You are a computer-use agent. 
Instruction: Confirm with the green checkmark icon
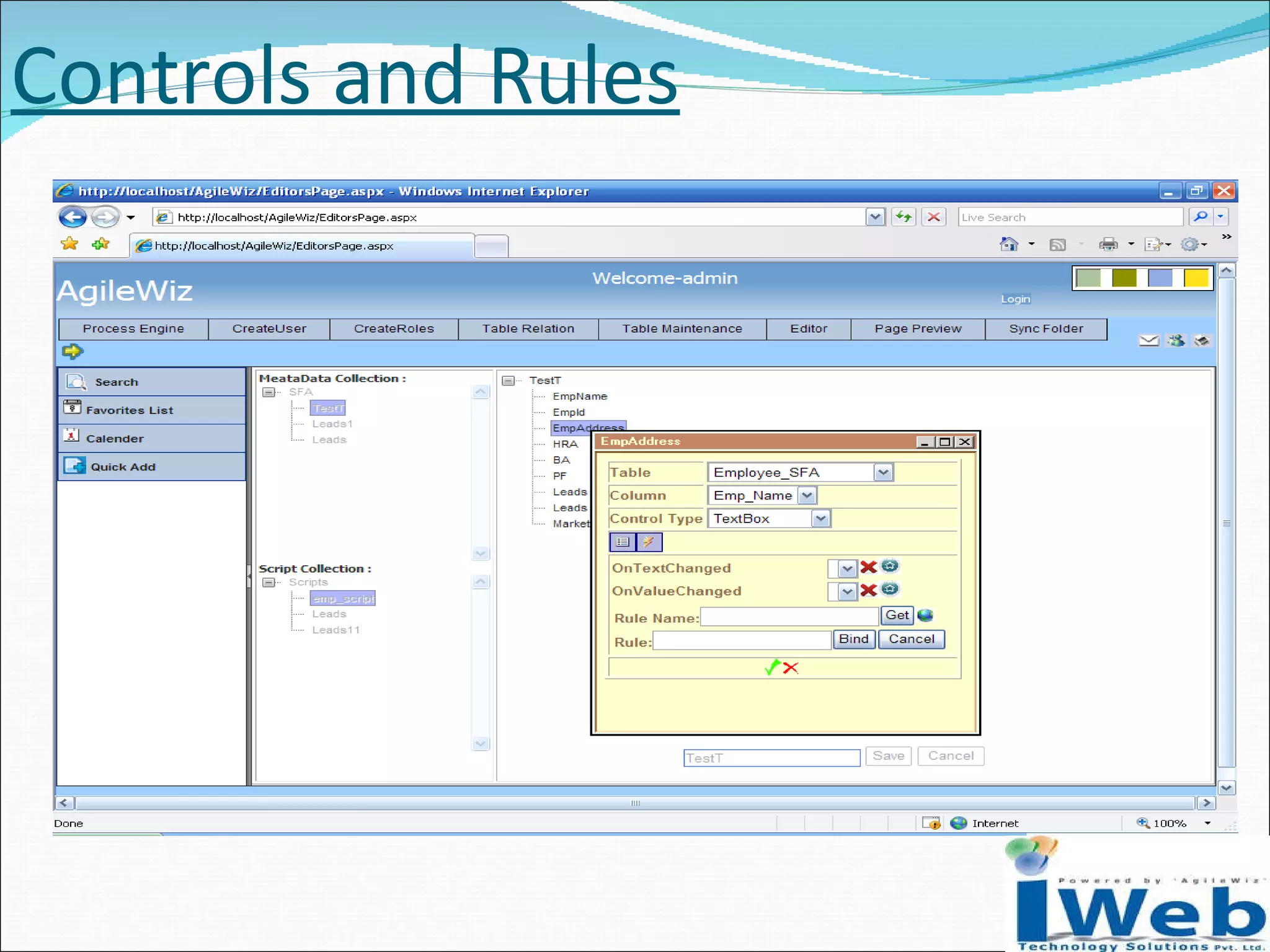tap(772, 668)
